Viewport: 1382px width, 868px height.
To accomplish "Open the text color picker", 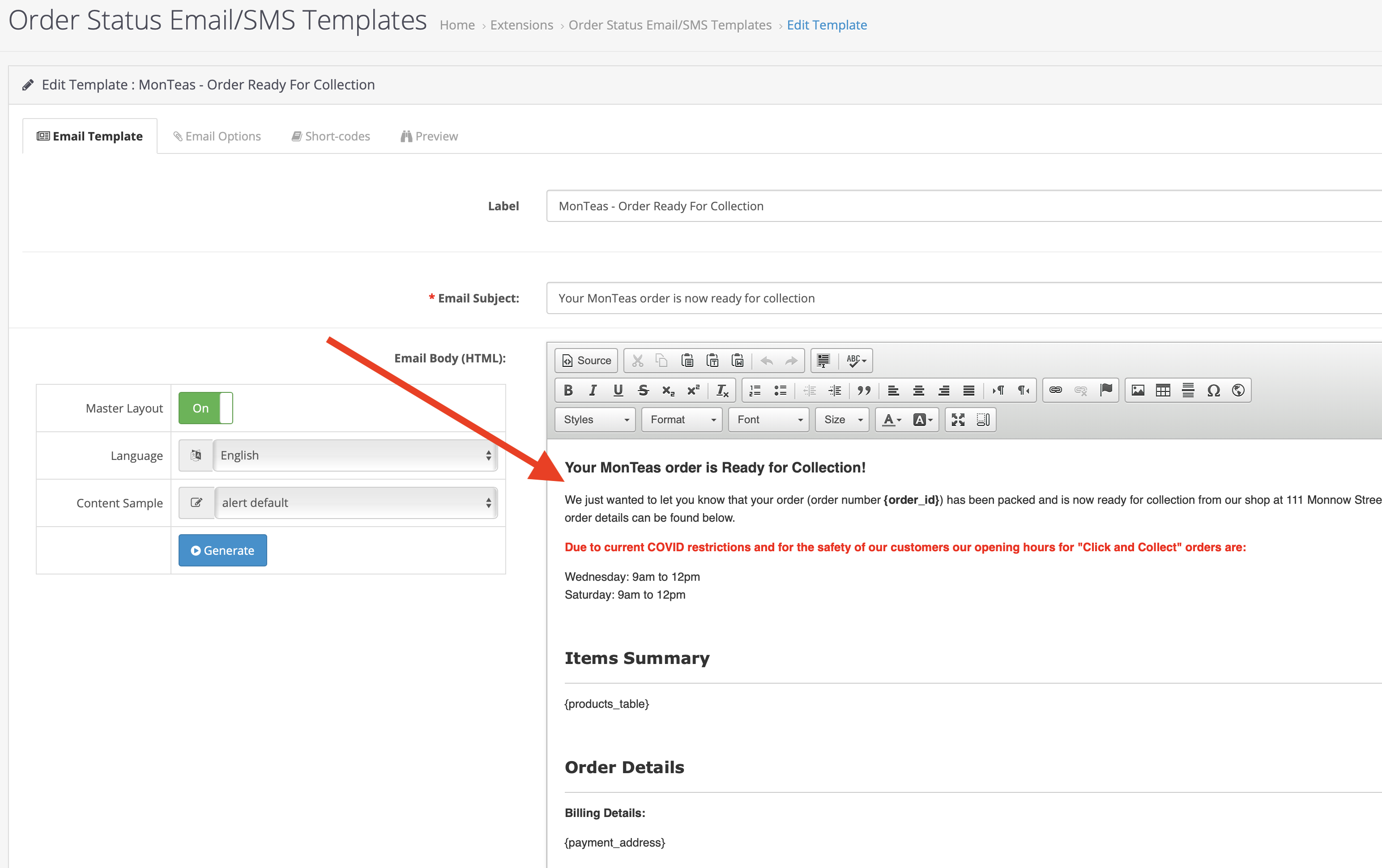I will click(891, 420).
